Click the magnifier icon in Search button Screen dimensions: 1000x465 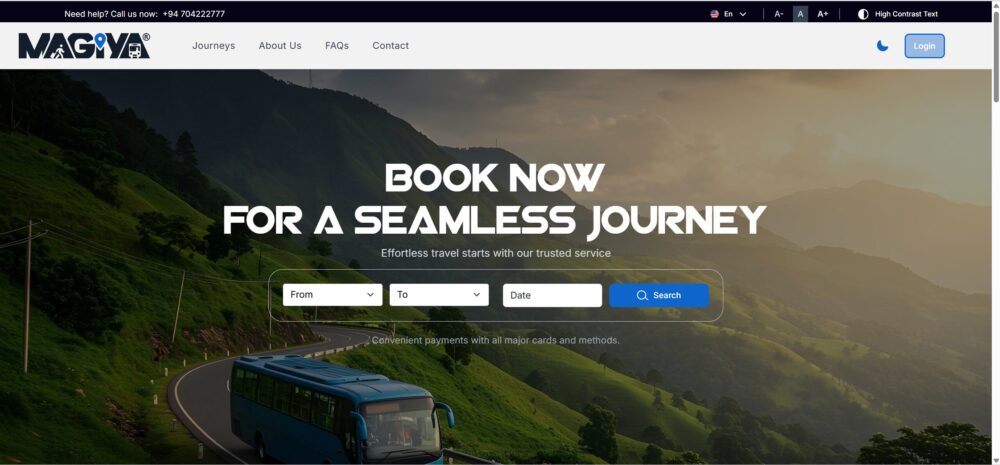pos(642,295)
